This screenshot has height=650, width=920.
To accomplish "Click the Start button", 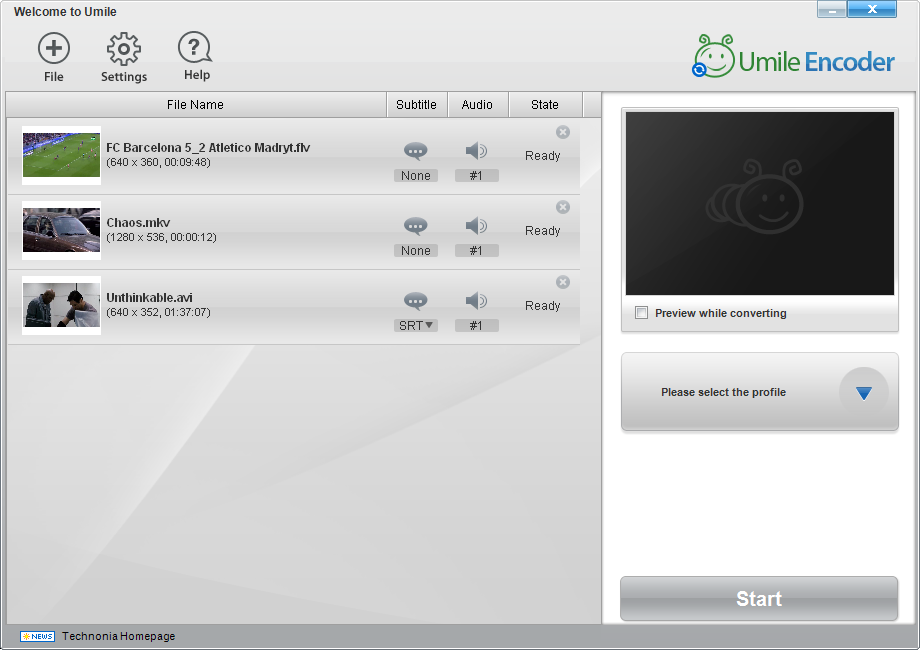I will click(759, 598).
